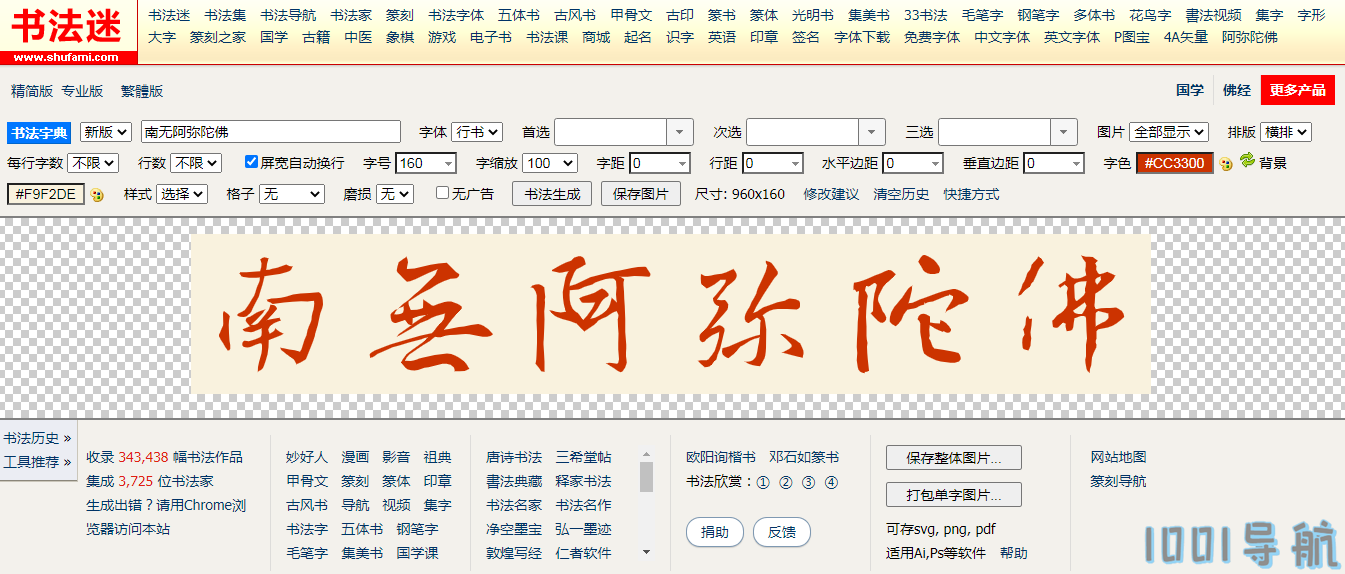Click the 捐助 button

715,532
